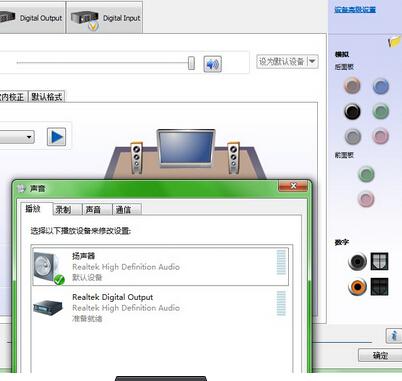Select the pink rear panel jack

[381, 136]
